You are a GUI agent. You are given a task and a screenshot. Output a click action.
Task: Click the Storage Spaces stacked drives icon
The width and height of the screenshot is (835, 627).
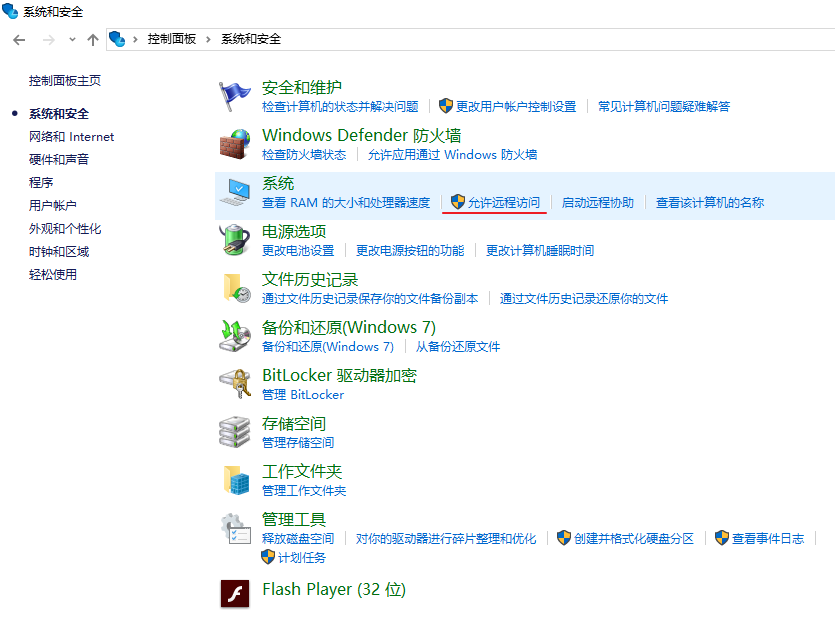(x=234, y=432)
